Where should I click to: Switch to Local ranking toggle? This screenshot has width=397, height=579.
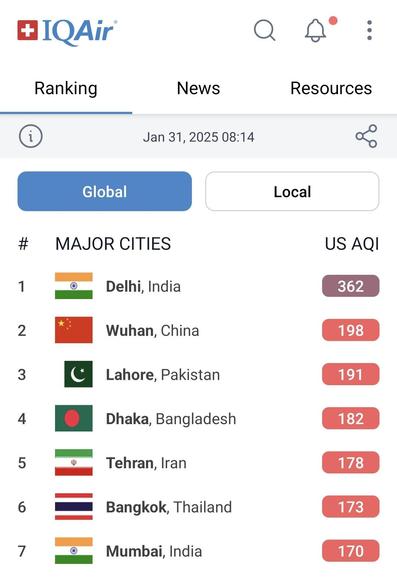[x=292, y=191]
